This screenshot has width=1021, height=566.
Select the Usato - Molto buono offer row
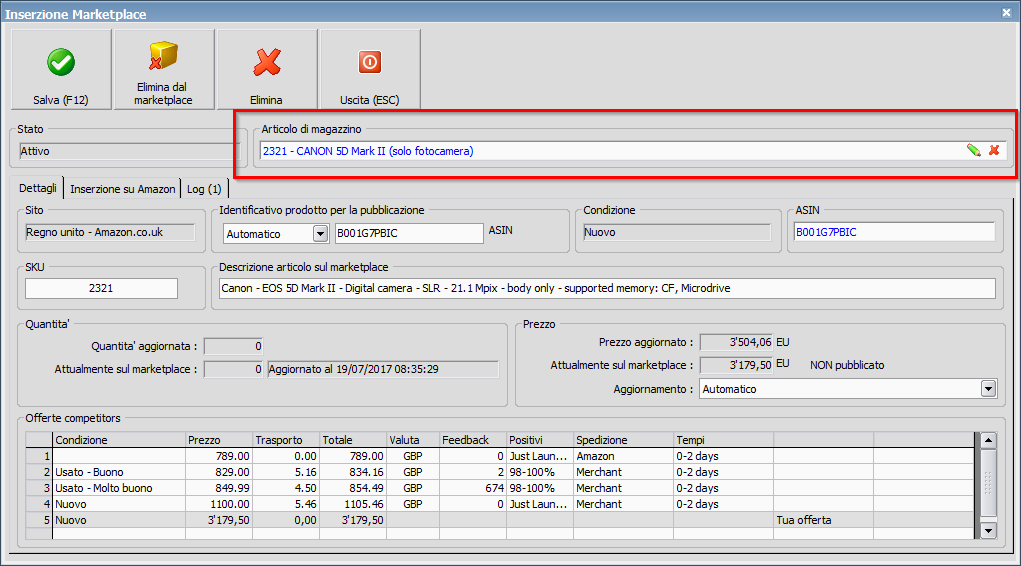pos(105,488)
